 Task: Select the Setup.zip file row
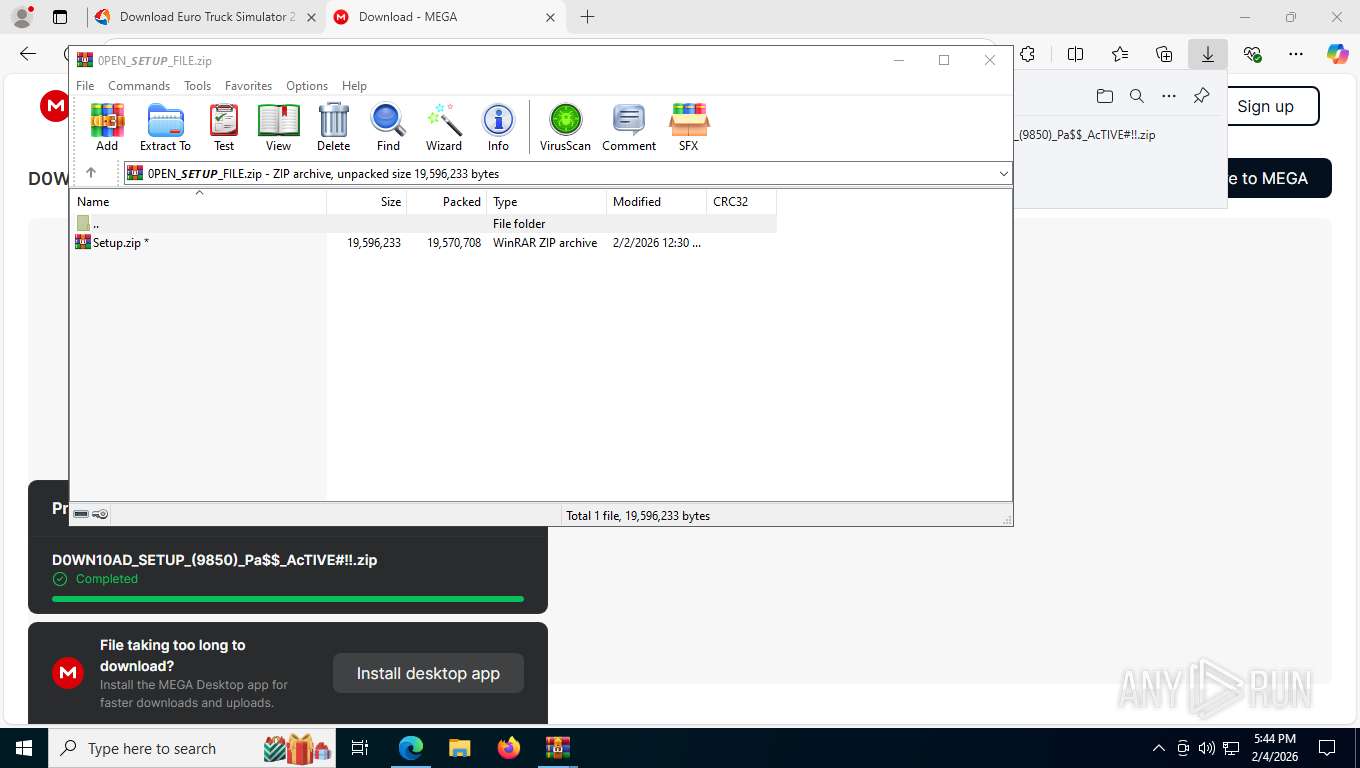(424, 242)
